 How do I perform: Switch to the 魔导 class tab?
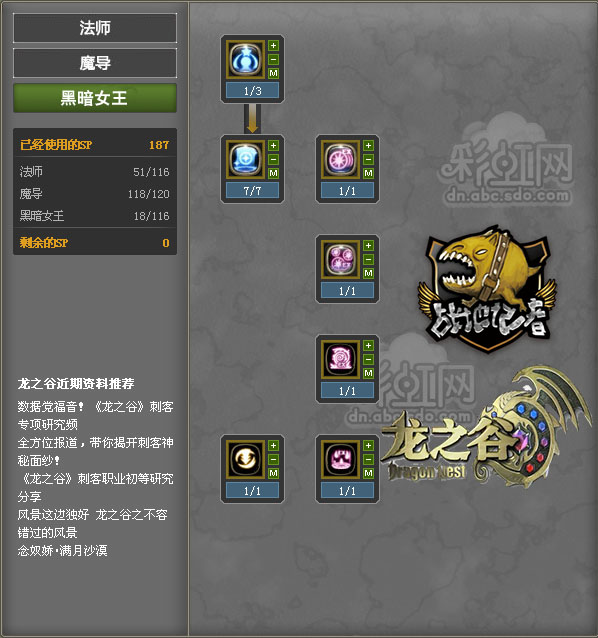(95, 63)
